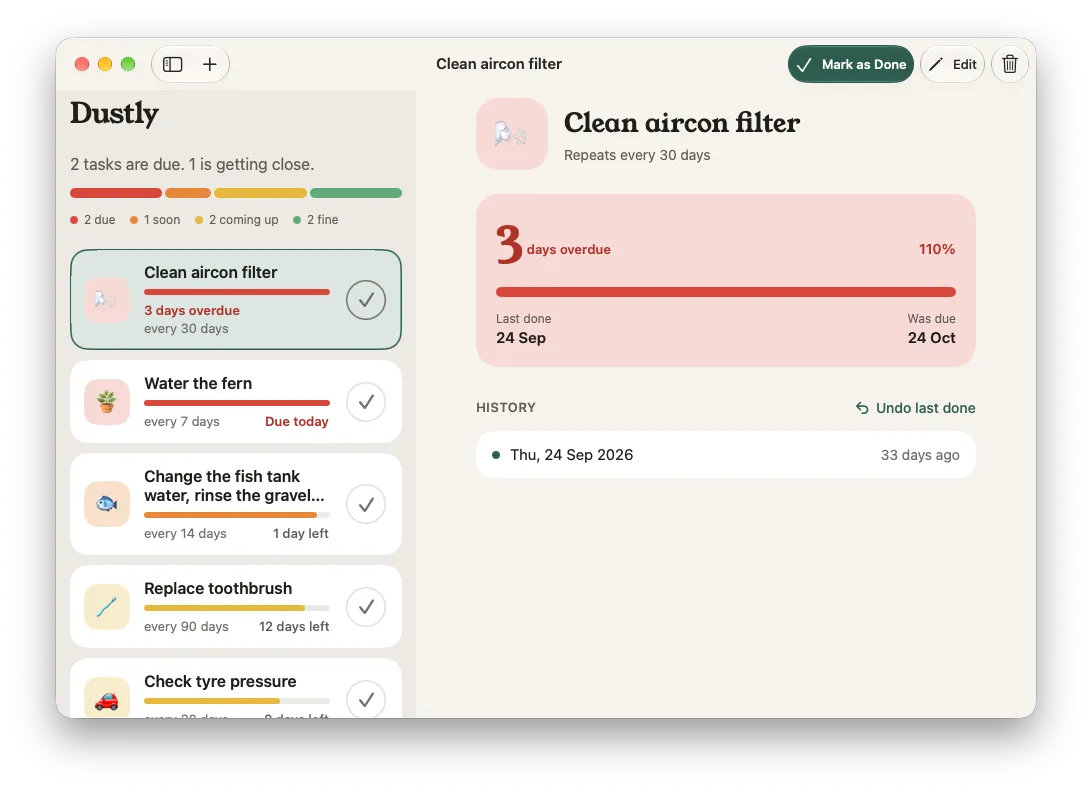Click 'every 90 days' on toothbrush task
The width and height of the screenshot is (1092, 792).
pyautogui.click(x=186, y=626)
